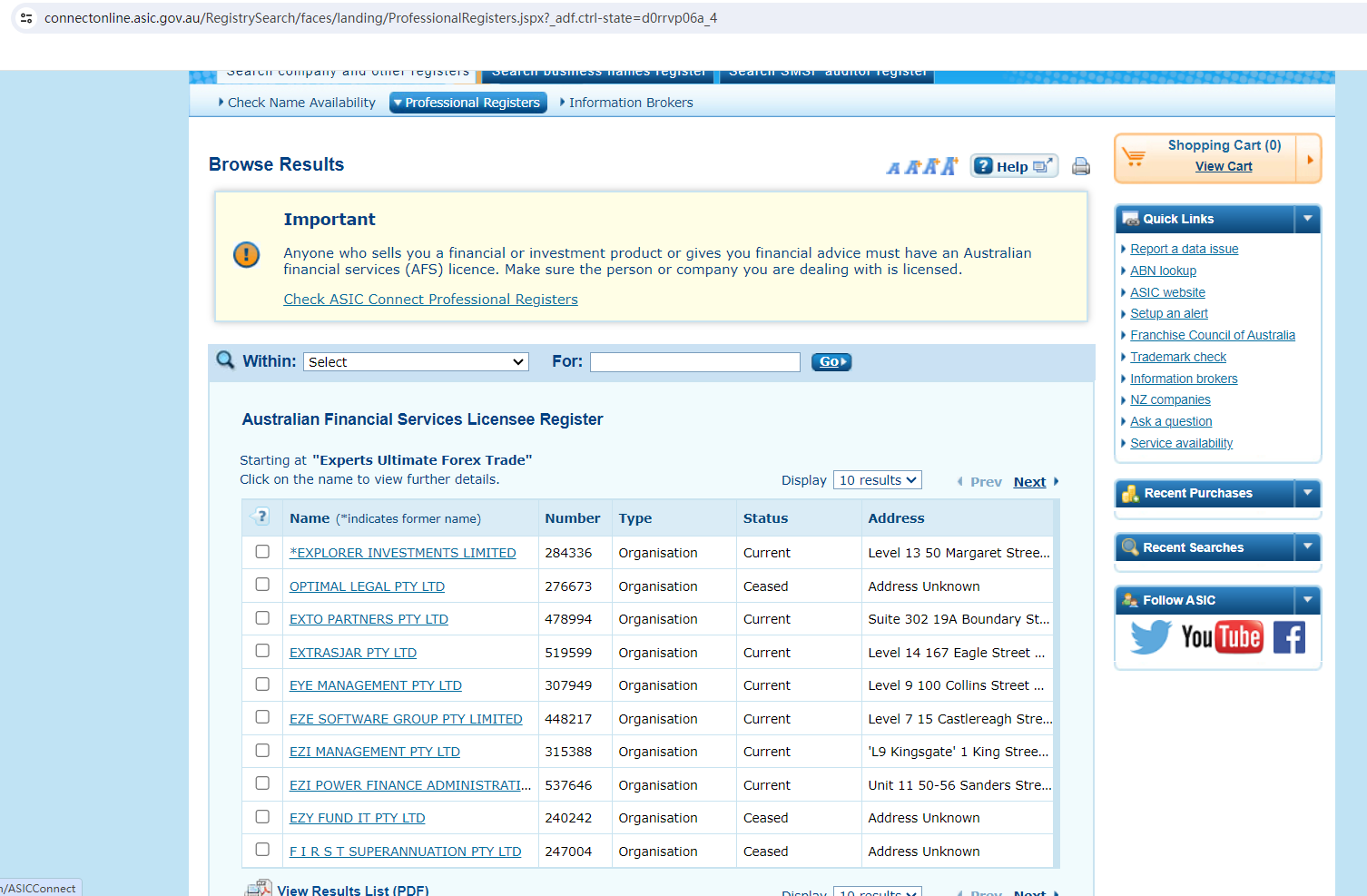Open the EYE MANAGEMENT PTY LTD link
1367x896 pixels.
[375, 685]
